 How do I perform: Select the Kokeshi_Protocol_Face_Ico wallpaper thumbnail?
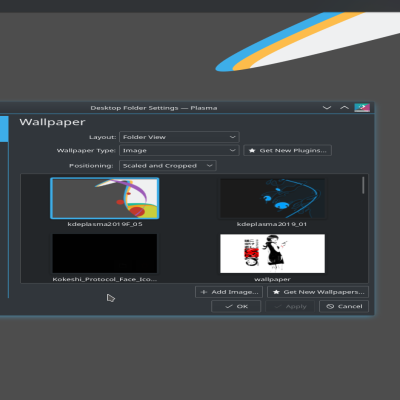105,253
